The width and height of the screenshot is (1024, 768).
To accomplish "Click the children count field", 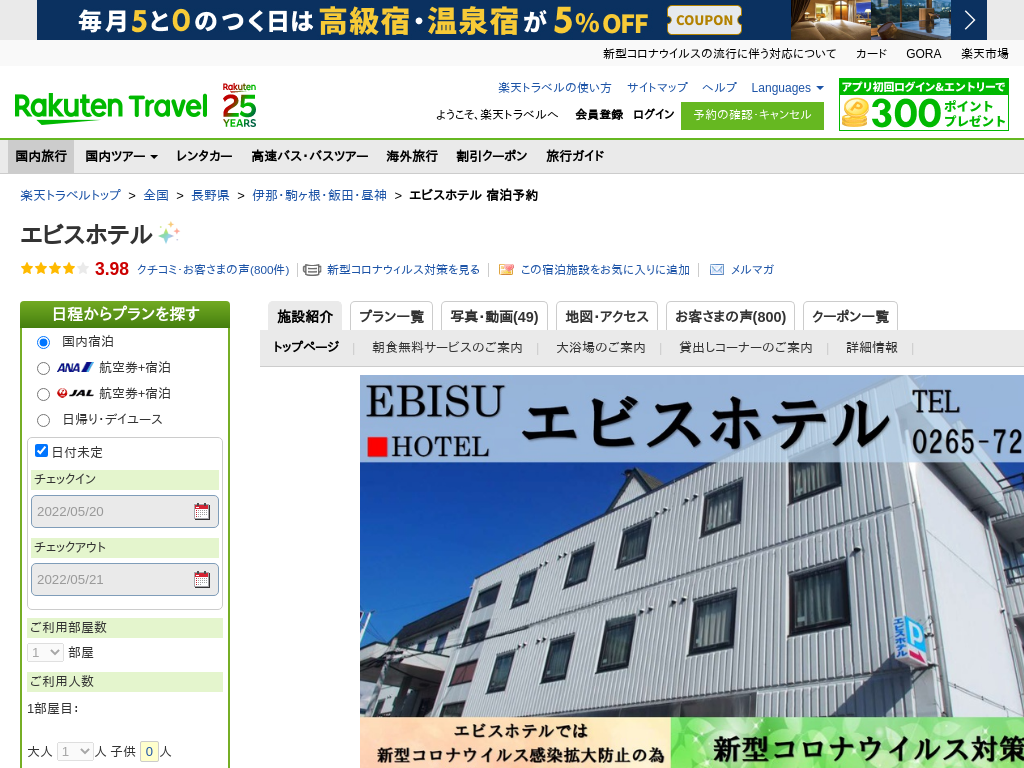I will coord(149,752).
